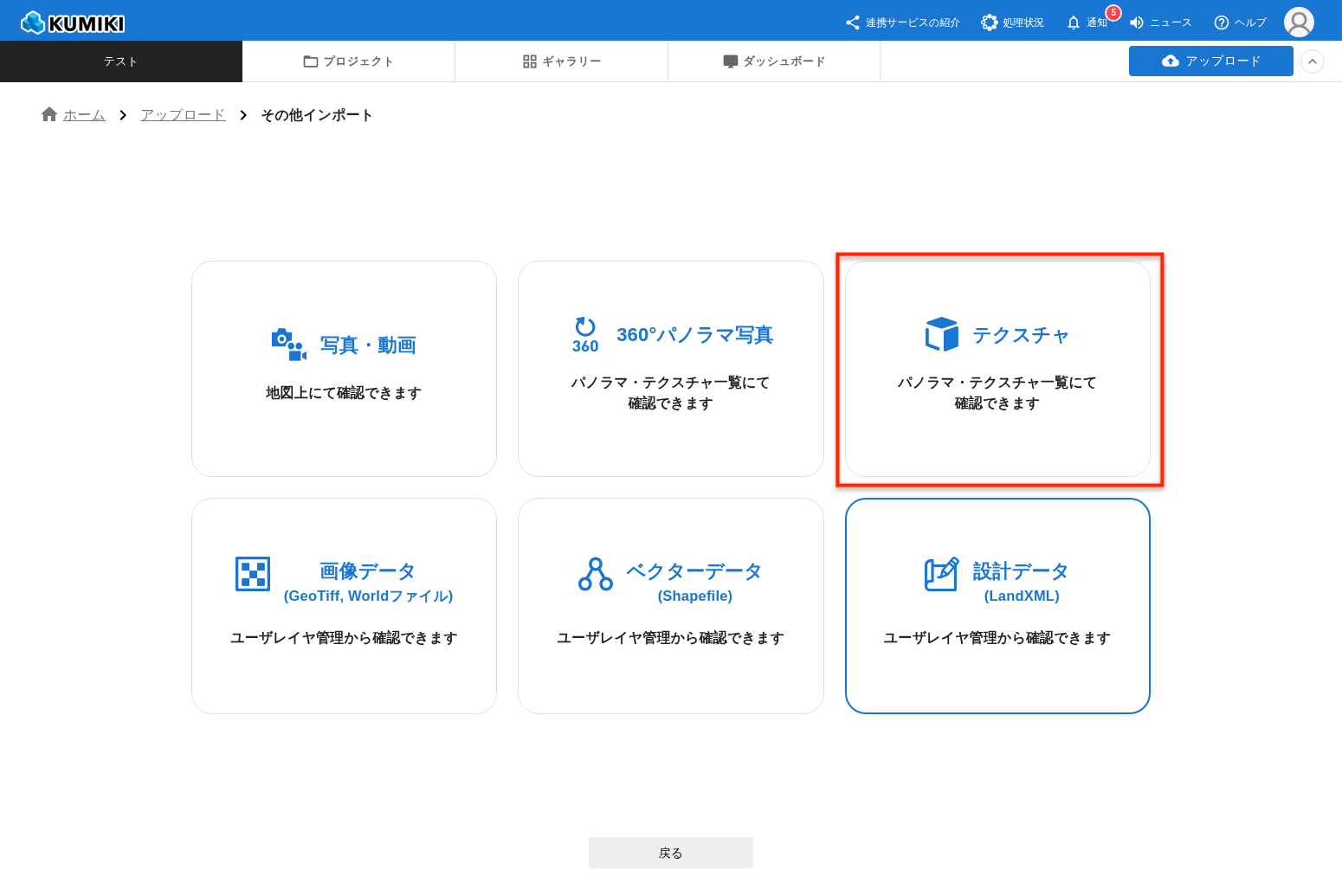This screenshot has width=1342, height=896.
Task: Click the design data LandXML icon
Action: 942,574
